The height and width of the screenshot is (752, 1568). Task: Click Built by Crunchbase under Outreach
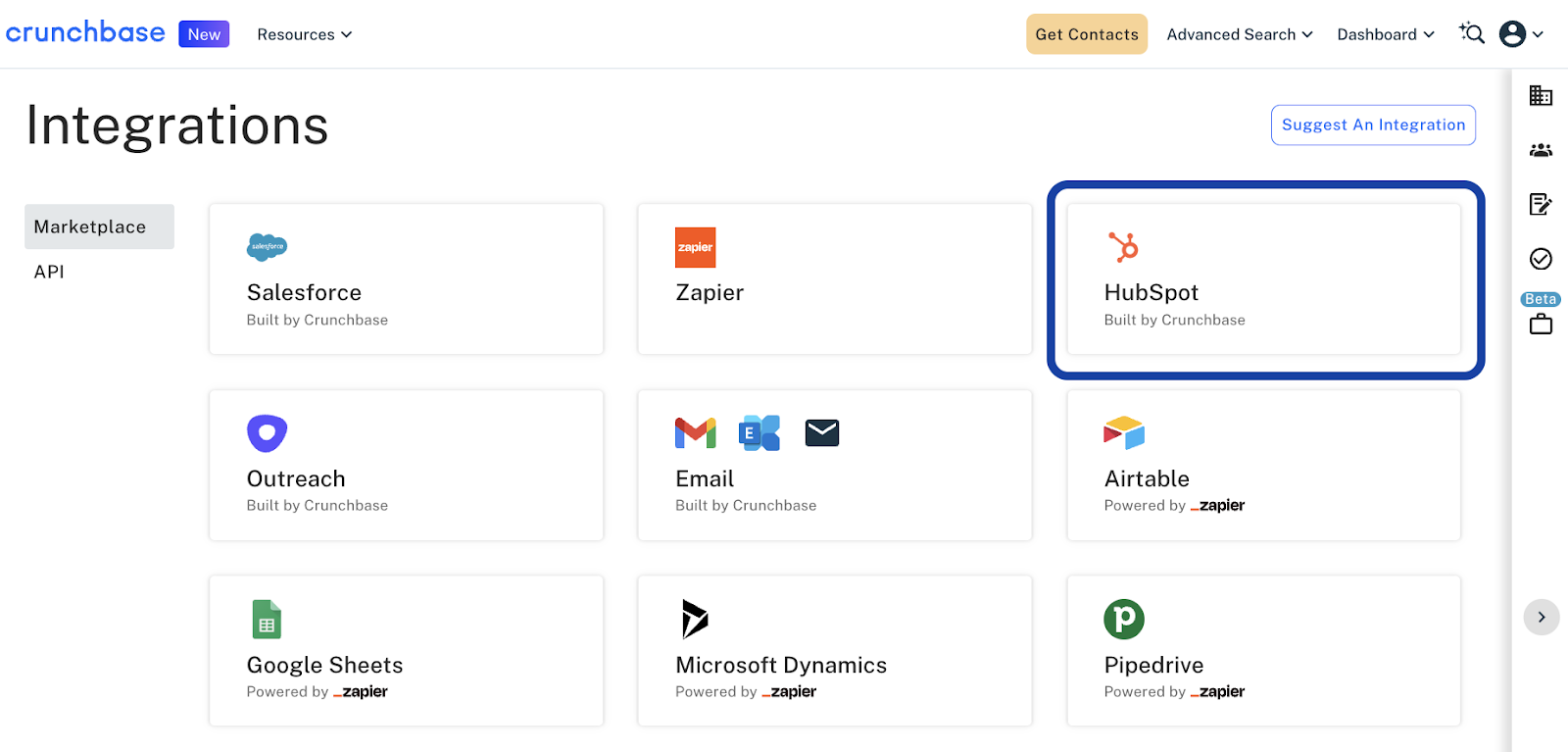pos(318,505)
